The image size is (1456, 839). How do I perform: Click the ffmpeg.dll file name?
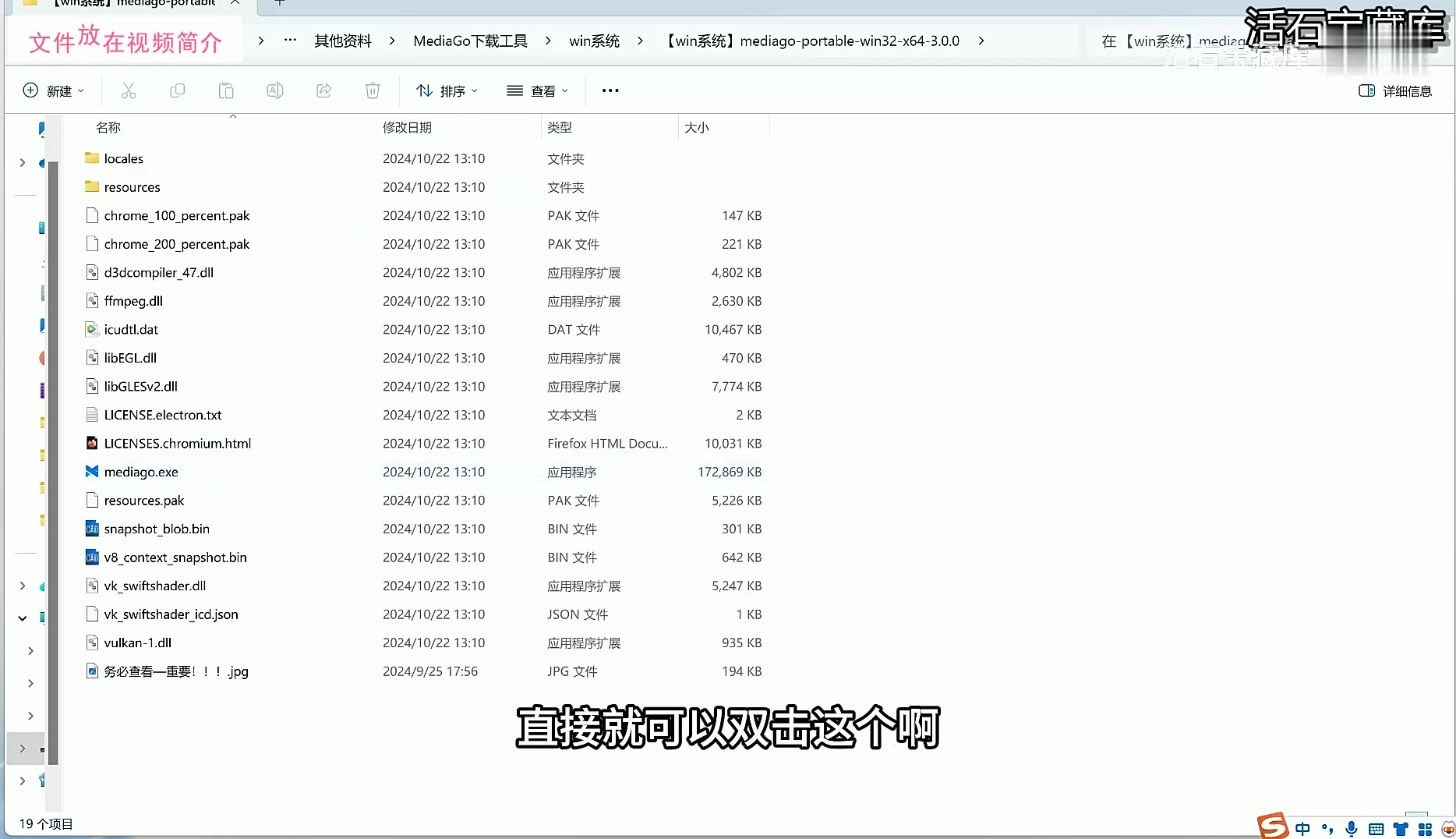point(133,301)
